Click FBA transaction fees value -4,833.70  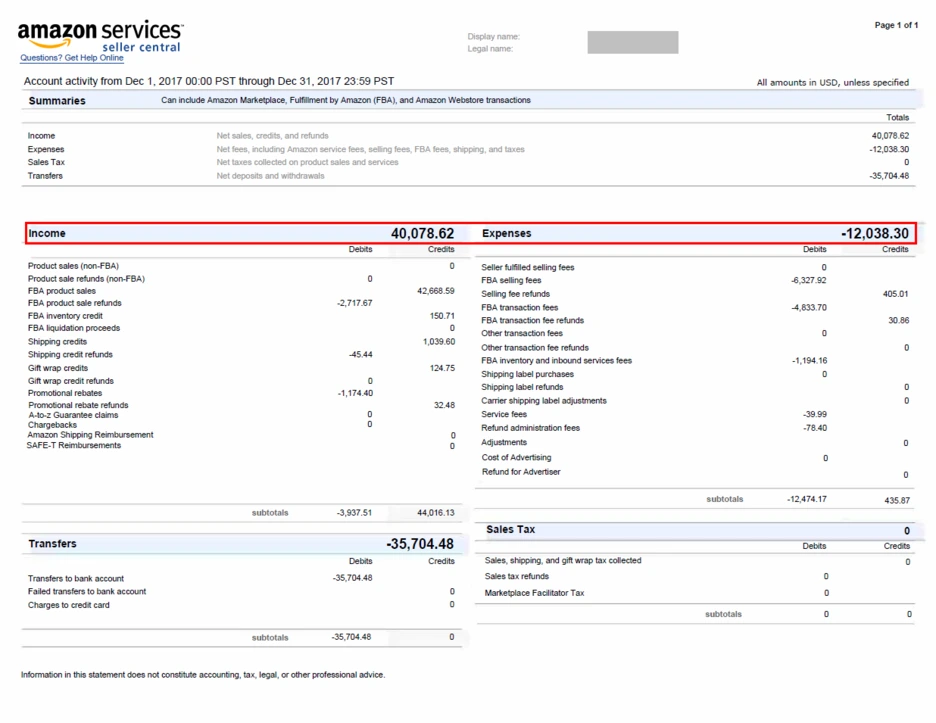click(x=809, y=307)
